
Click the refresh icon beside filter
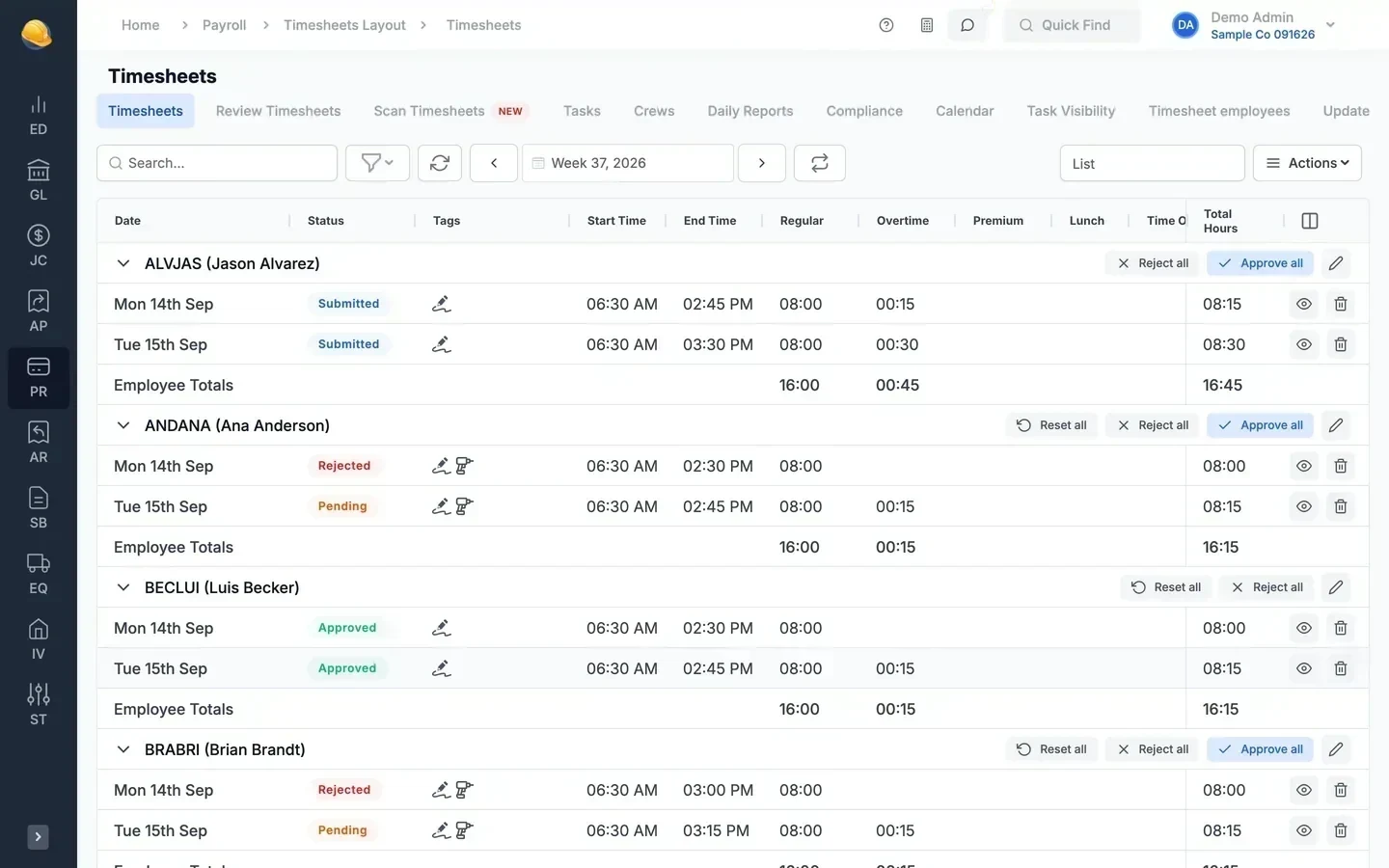pyautogui.click(x=440, y=163)
